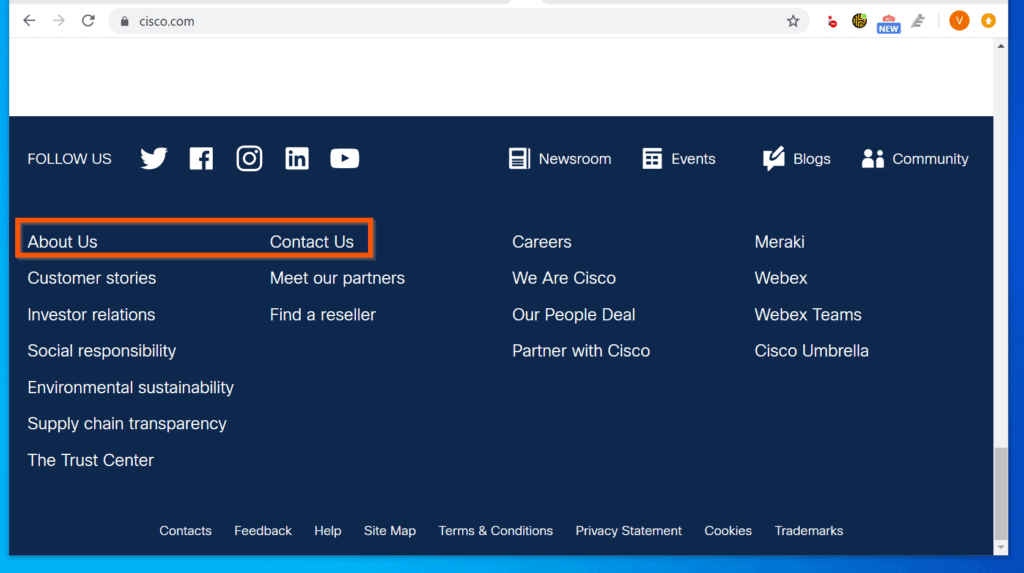Open the Webex link
The image size is (1024, 573).
(x=780, y=278)
